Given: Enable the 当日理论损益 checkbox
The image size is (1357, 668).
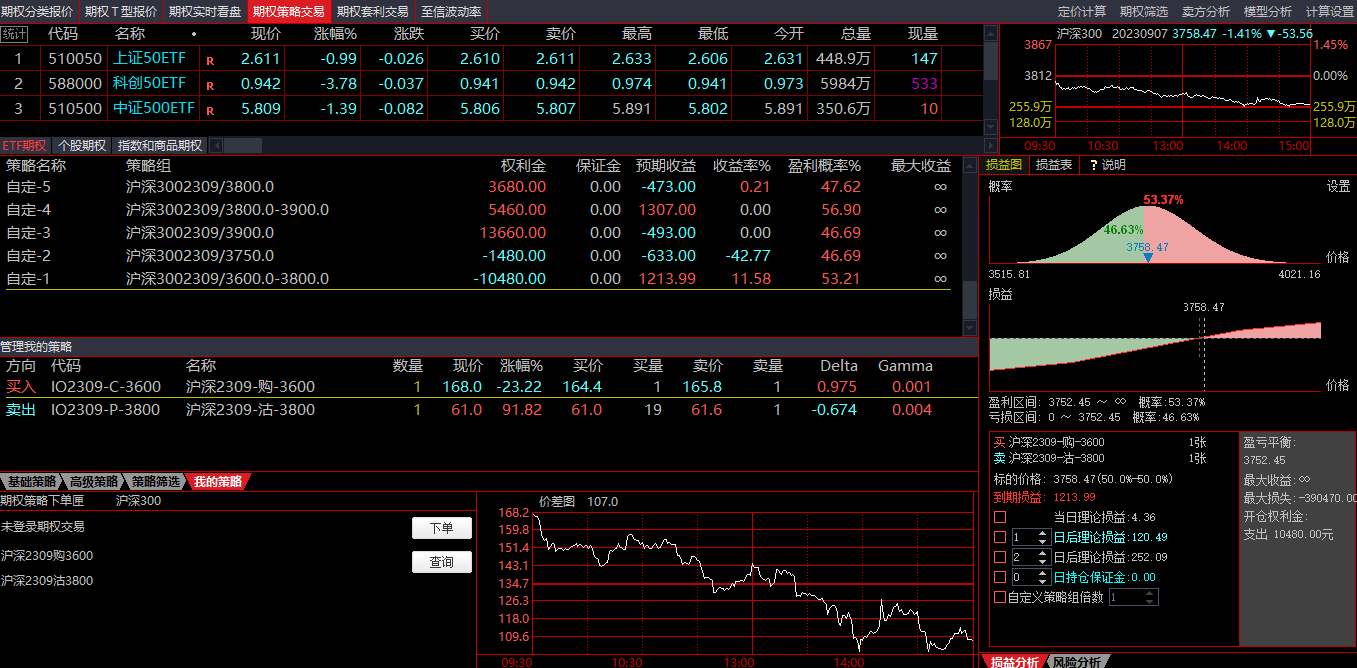Looking at the screenshot, I should click(1000, 517).
